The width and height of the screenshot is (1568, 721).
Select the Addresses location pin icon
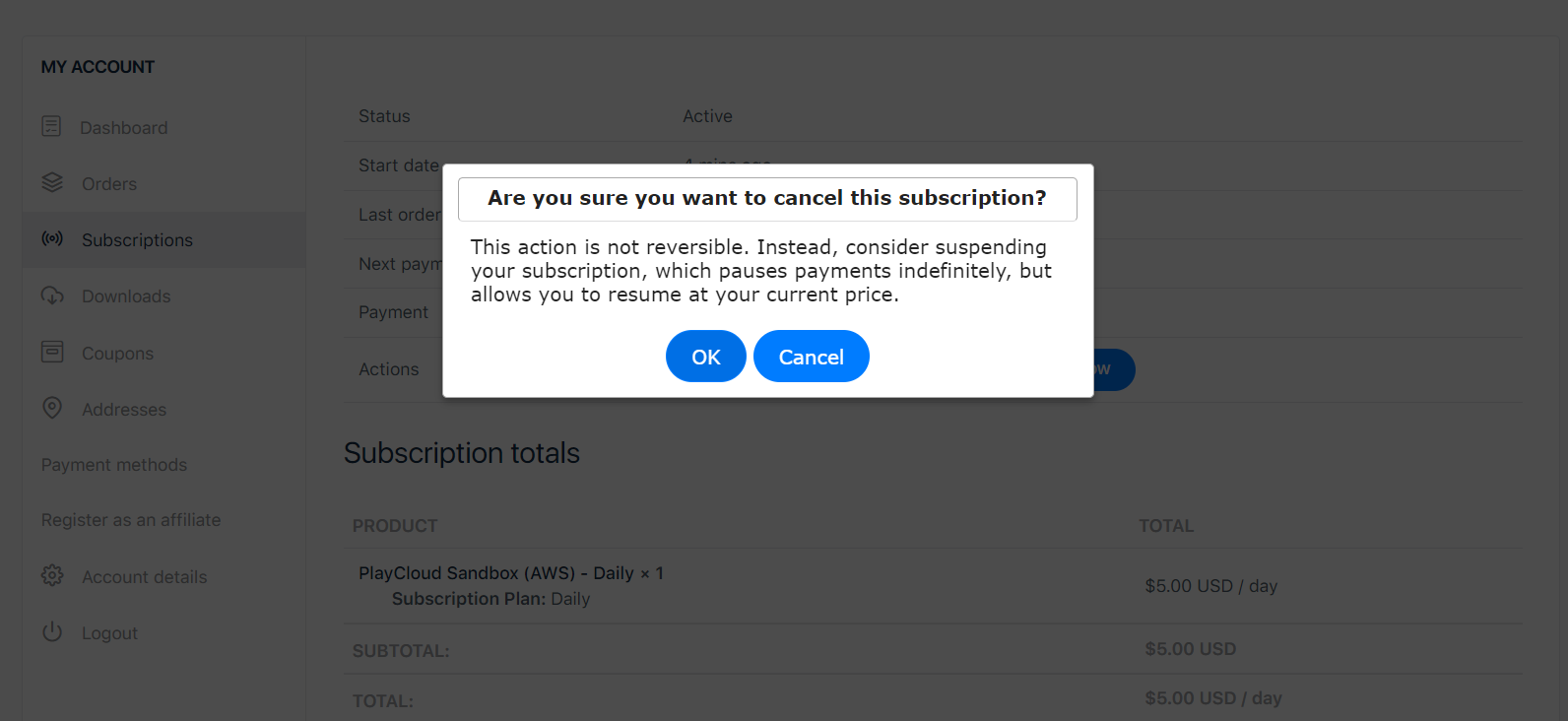pyautogui.click(x=51, y=408)
